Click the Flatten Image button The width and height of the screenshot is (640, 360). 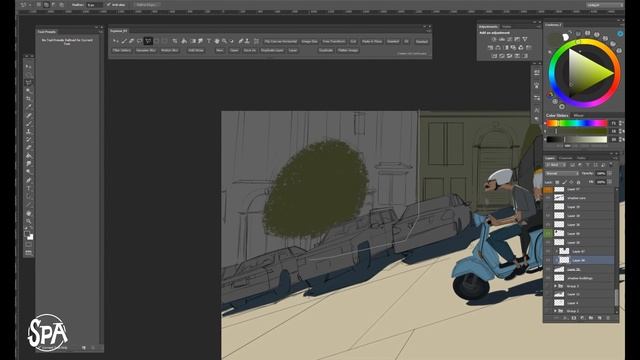348,50
